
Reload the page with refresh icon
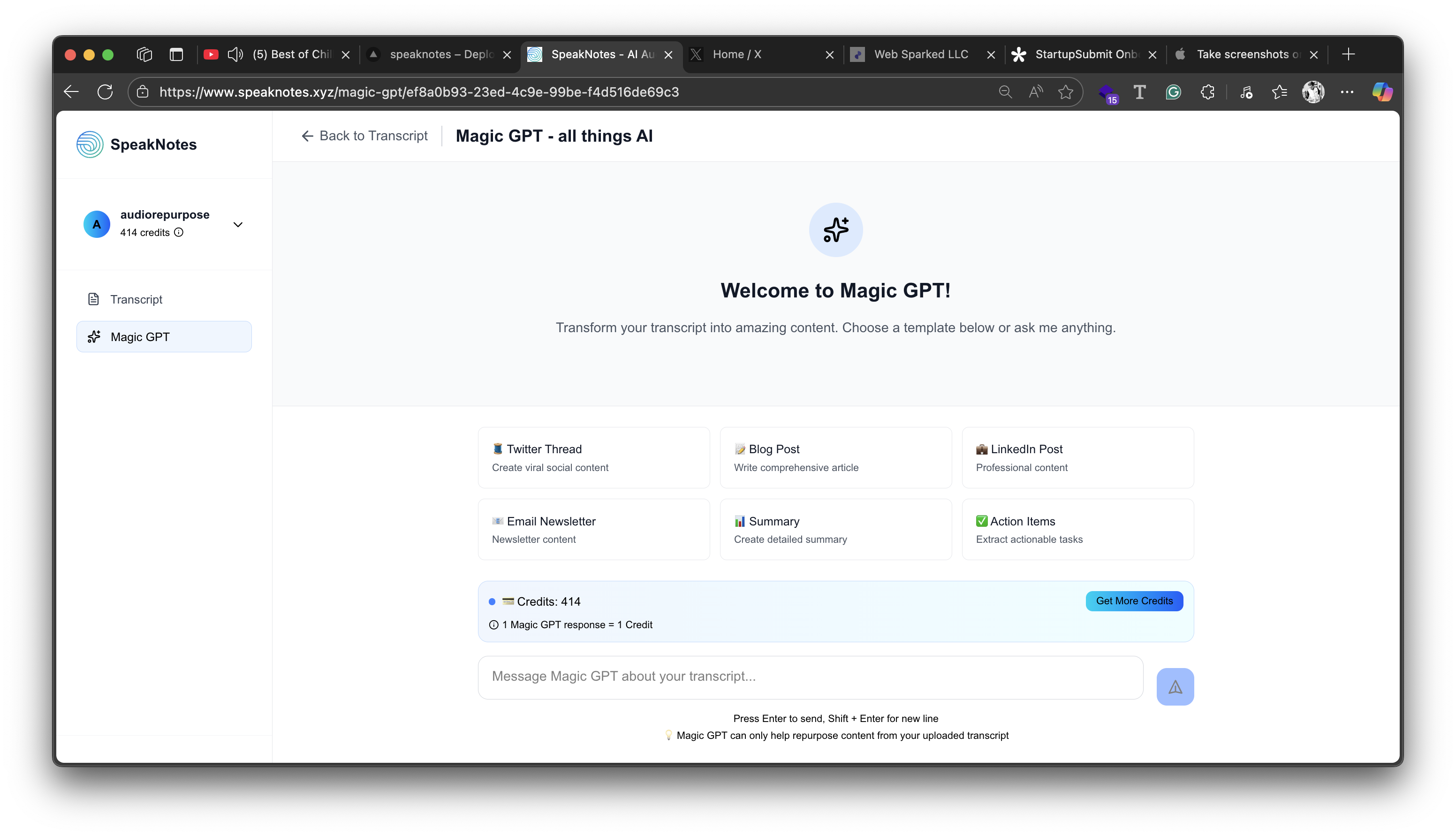click(x=105, y=92)
